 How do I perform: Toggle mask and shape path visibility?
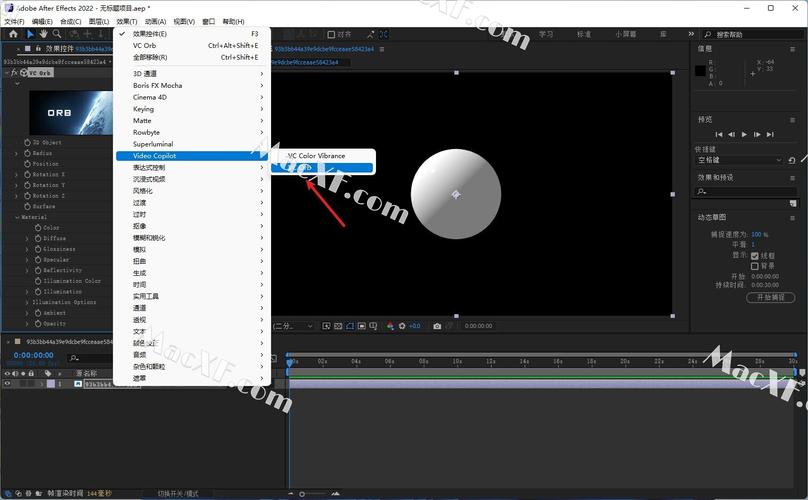[x=350, y=326]
